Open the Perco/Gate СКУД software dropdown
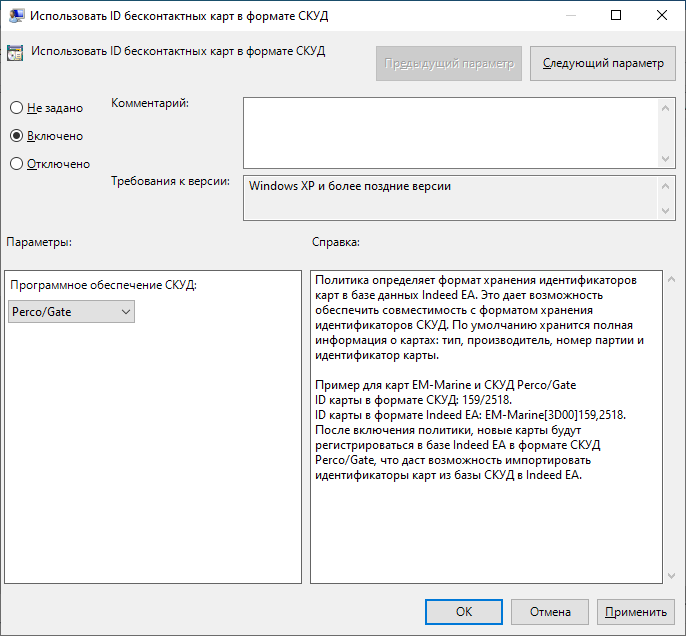Image resolution: width=686 pixels, height=636 pixels. point(71,312)
